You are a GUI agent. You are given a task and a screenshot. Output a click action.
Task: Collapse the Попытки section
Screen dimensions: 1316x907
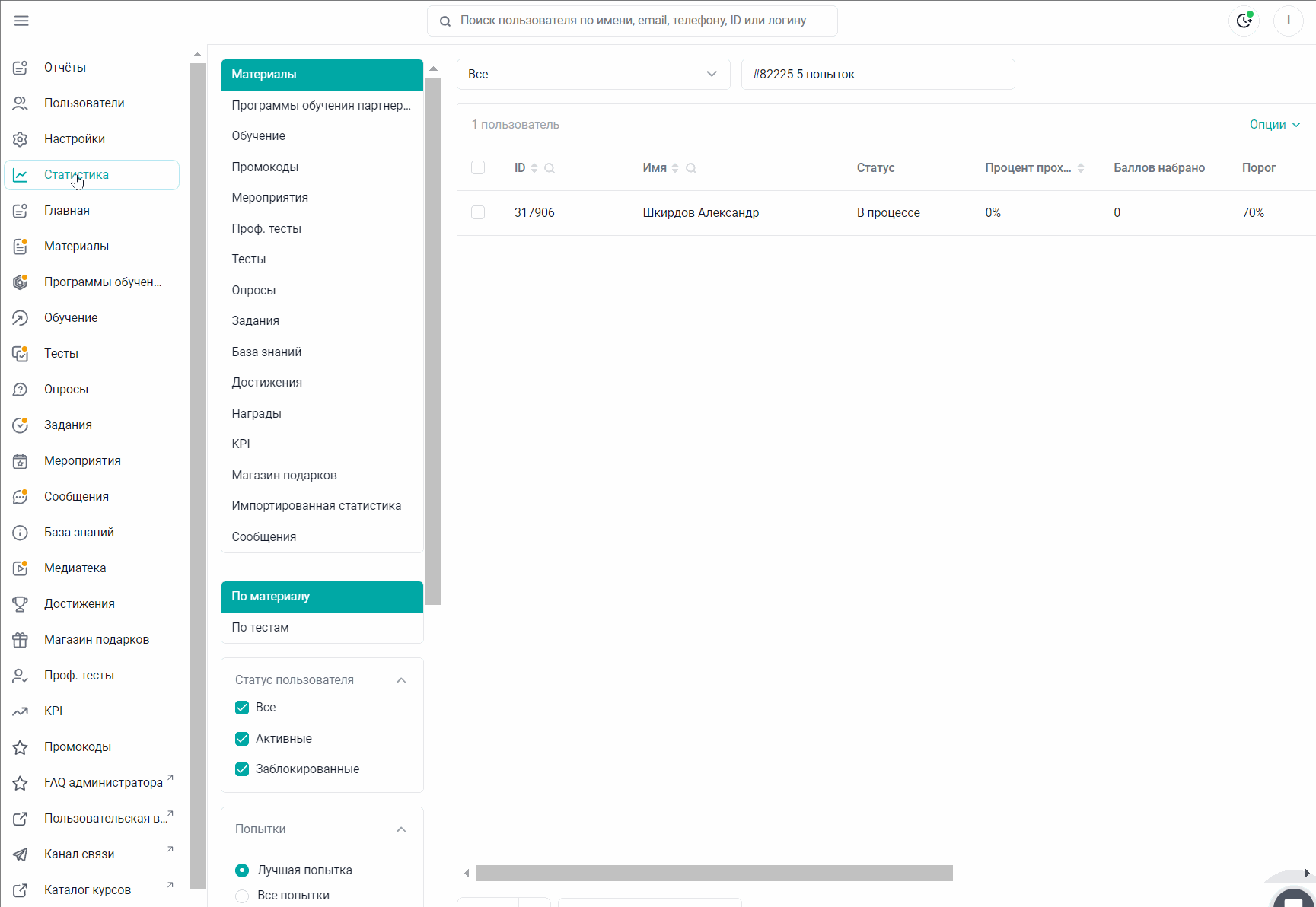click(x=401, y=829)
